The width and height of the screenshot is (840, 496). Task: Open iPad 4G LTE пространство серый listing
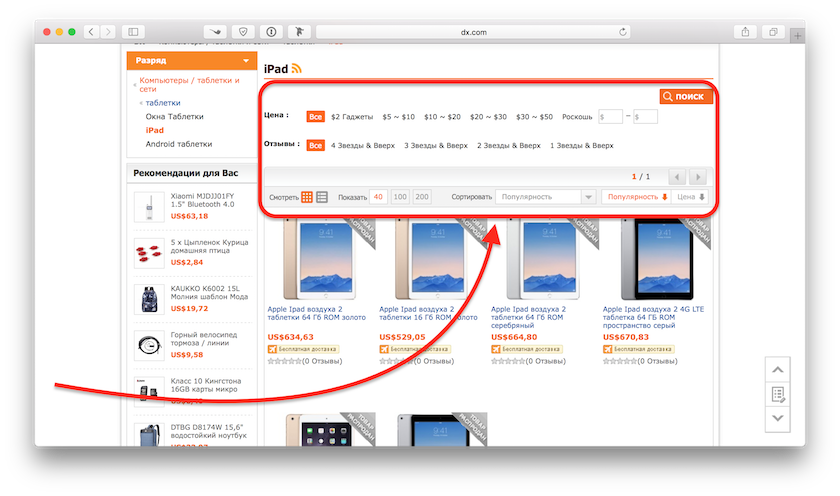[654, 317]
